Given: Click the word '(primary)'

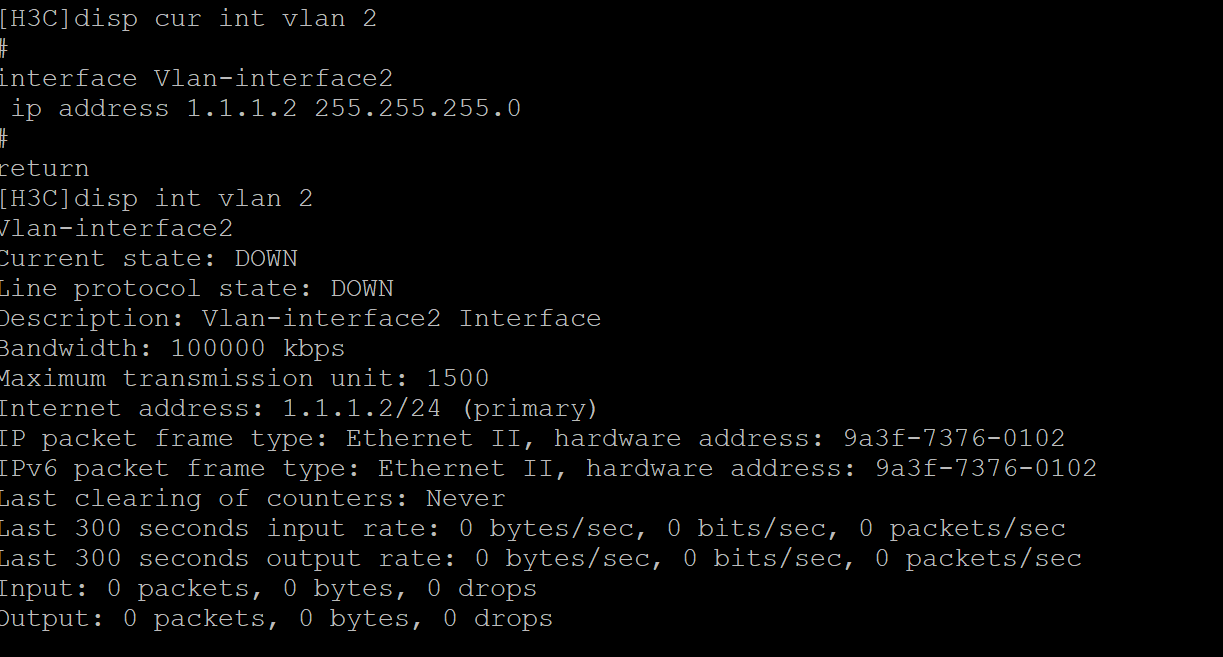Looking at the screenshot, I should tap(529, 408).
